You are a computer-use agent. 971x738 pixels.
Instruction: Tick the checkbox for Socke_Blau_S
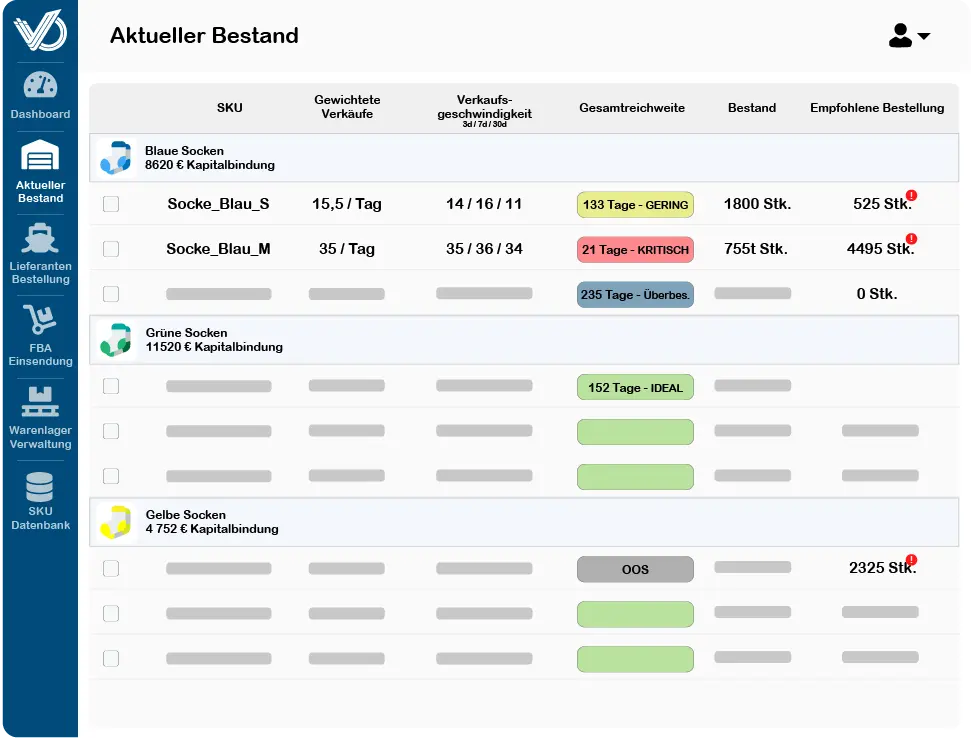[x=111, y=204]
